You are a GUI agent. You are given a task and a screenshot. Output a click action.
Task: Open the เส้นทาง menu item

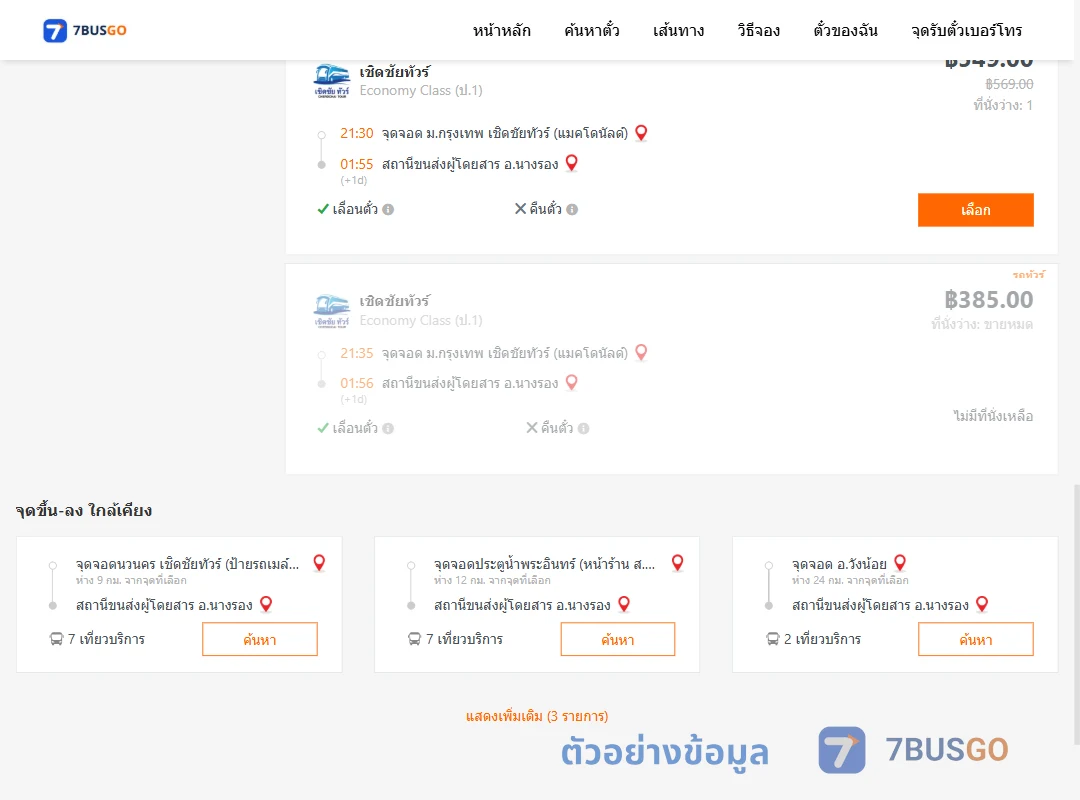(x=678, y=30)
